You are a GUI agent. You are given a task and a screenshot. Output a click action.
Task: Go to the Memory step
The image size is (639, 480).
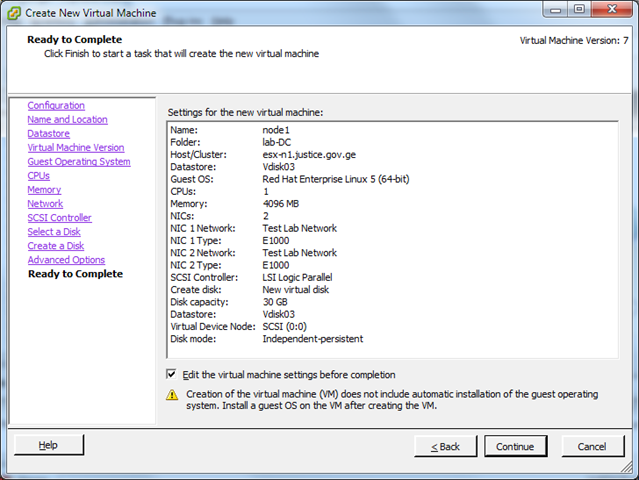[x=44, y=189]
